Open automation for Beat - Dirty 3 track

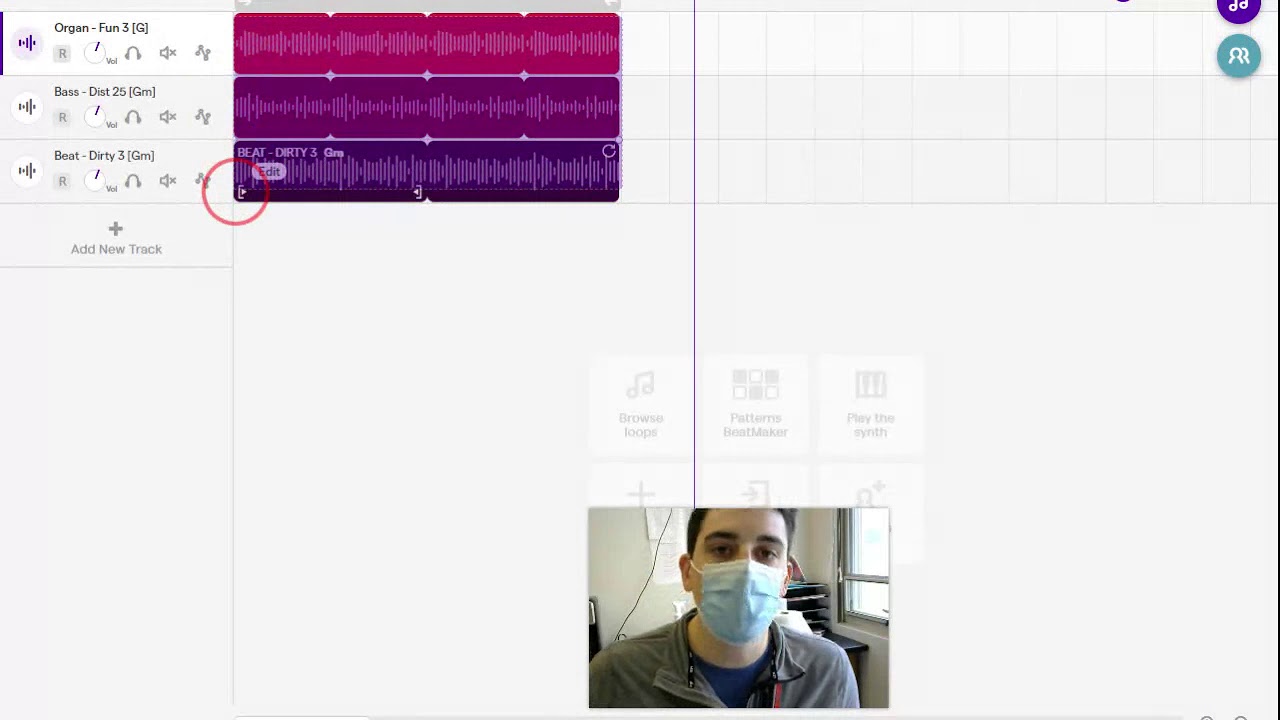pyautogui.click(x=203, y=181)
